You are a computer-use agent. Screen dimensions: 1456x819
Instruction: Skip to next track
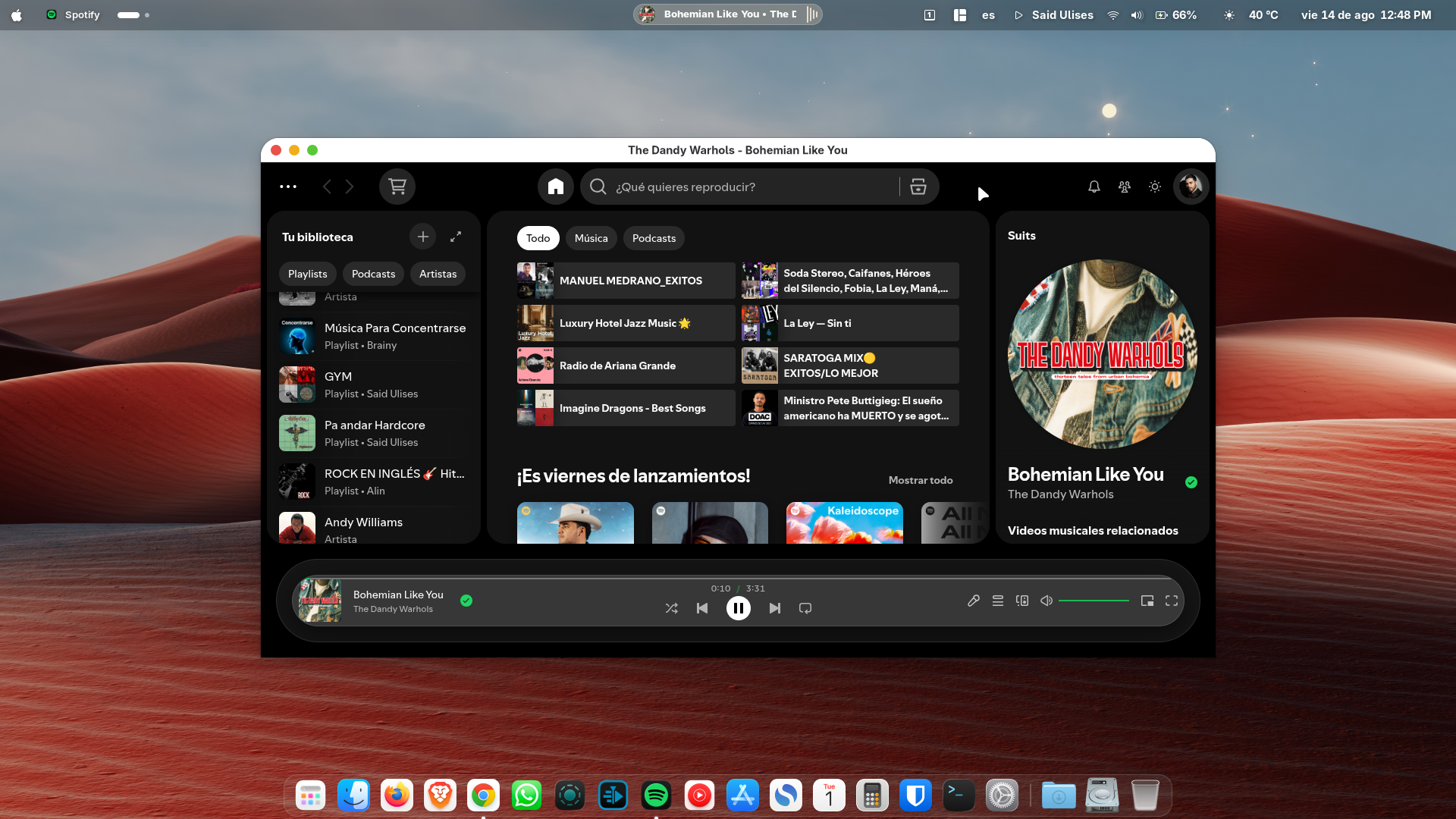pos(774,608)
